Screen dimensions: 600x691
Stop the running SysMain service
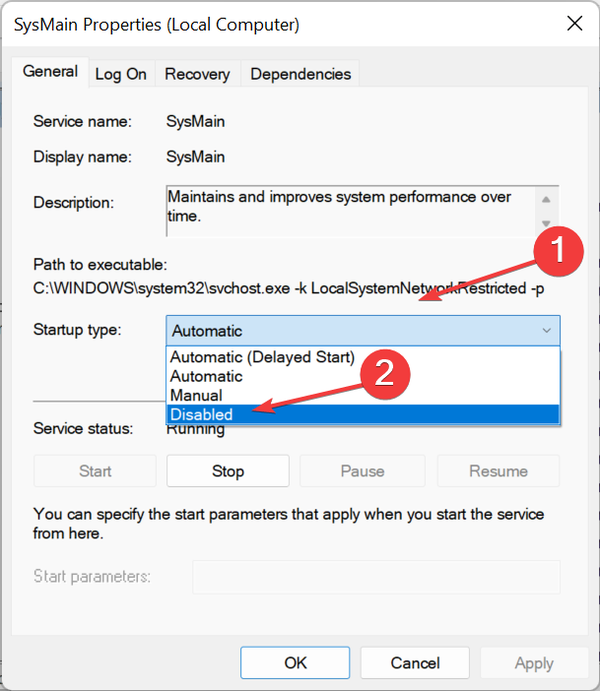(228, 471)
